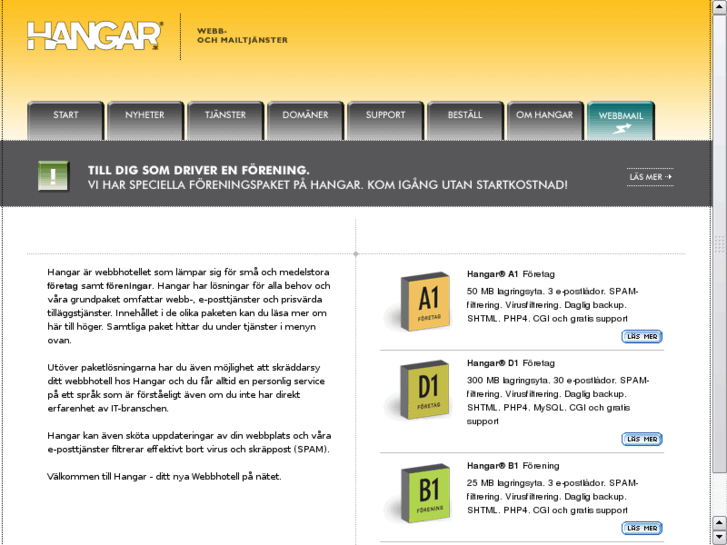Click 'Välkommen till Hangar' closing sentence
This screenshot has width=727, height=545.
pyautogui.click(x=164, y=477)
